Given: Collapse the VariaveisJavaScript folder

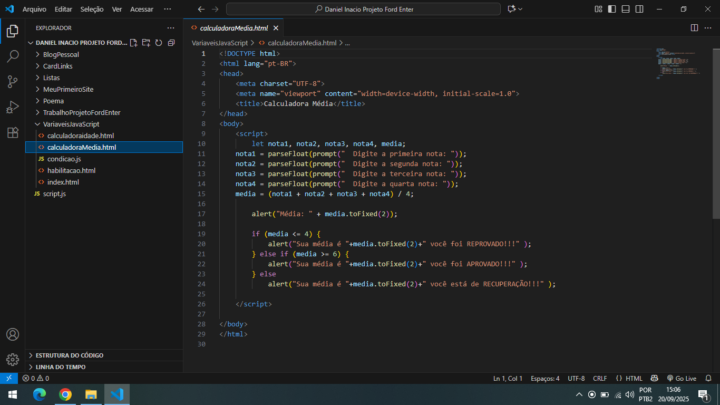Looking at the screenshot, I should (70, 124).
